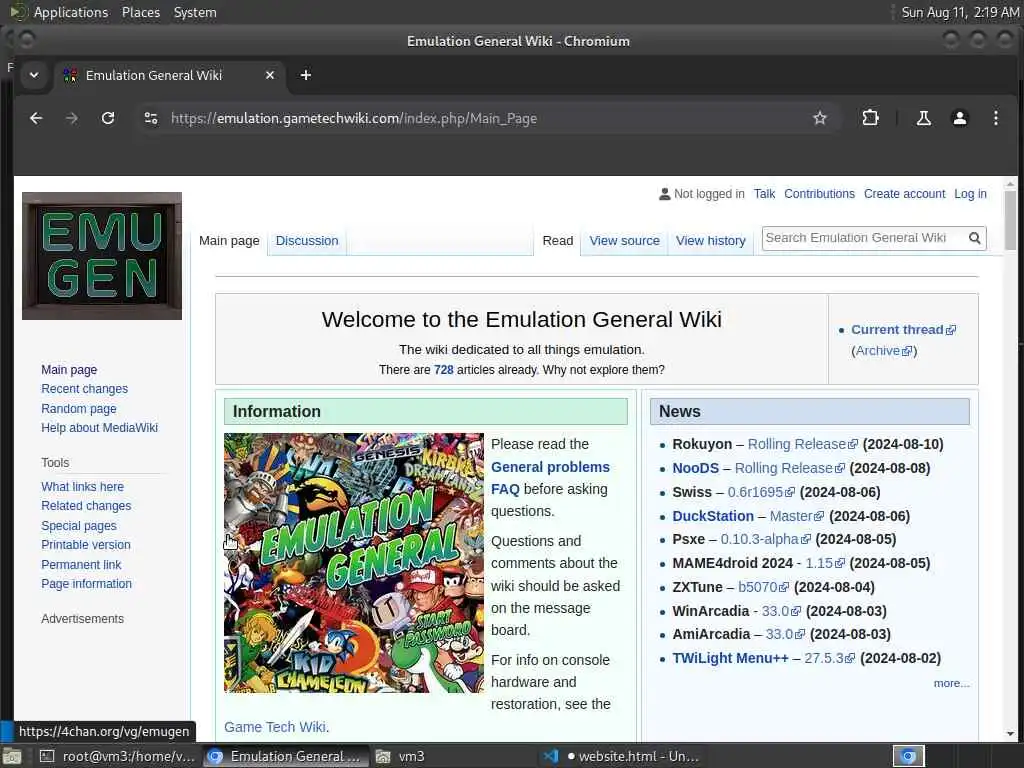Open MAME4droid 1.15 release link
Image resolution: width=1024 pixels, height=768 pixels.
825,563
